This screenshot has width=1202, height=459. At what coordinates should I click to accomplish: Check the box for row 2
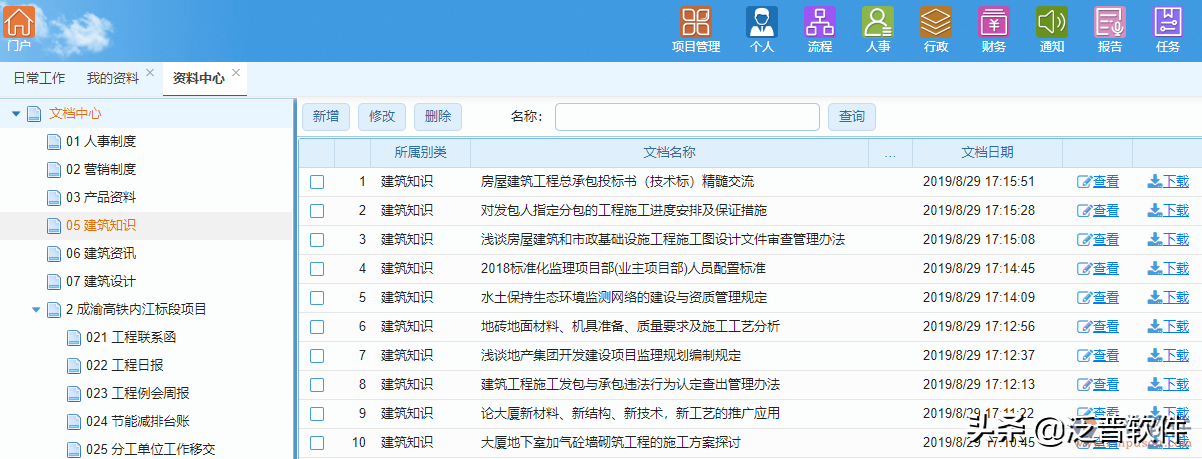(317, 211)
